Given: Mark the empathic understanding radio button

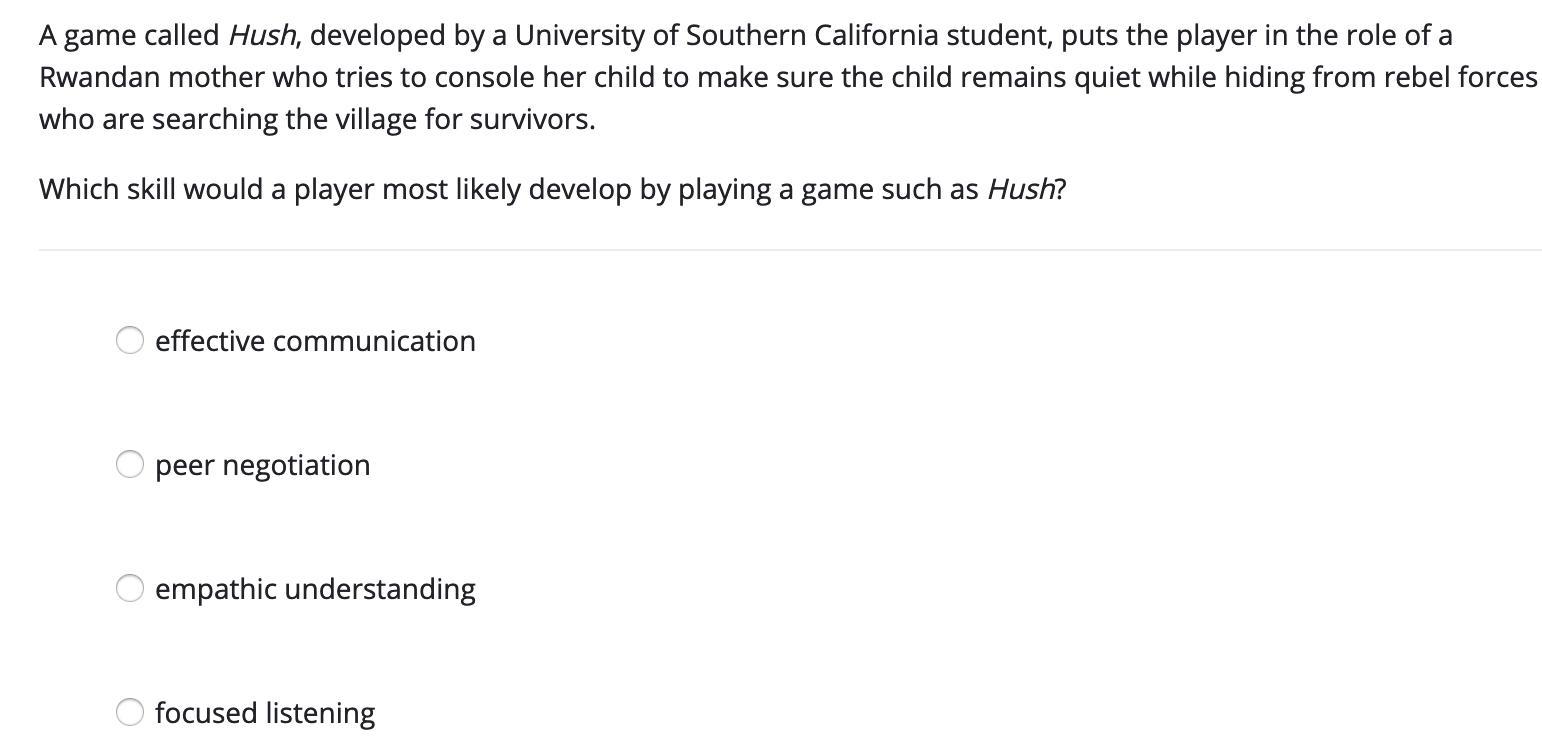Looking at the screenshot, I should [x=130, y=589].
